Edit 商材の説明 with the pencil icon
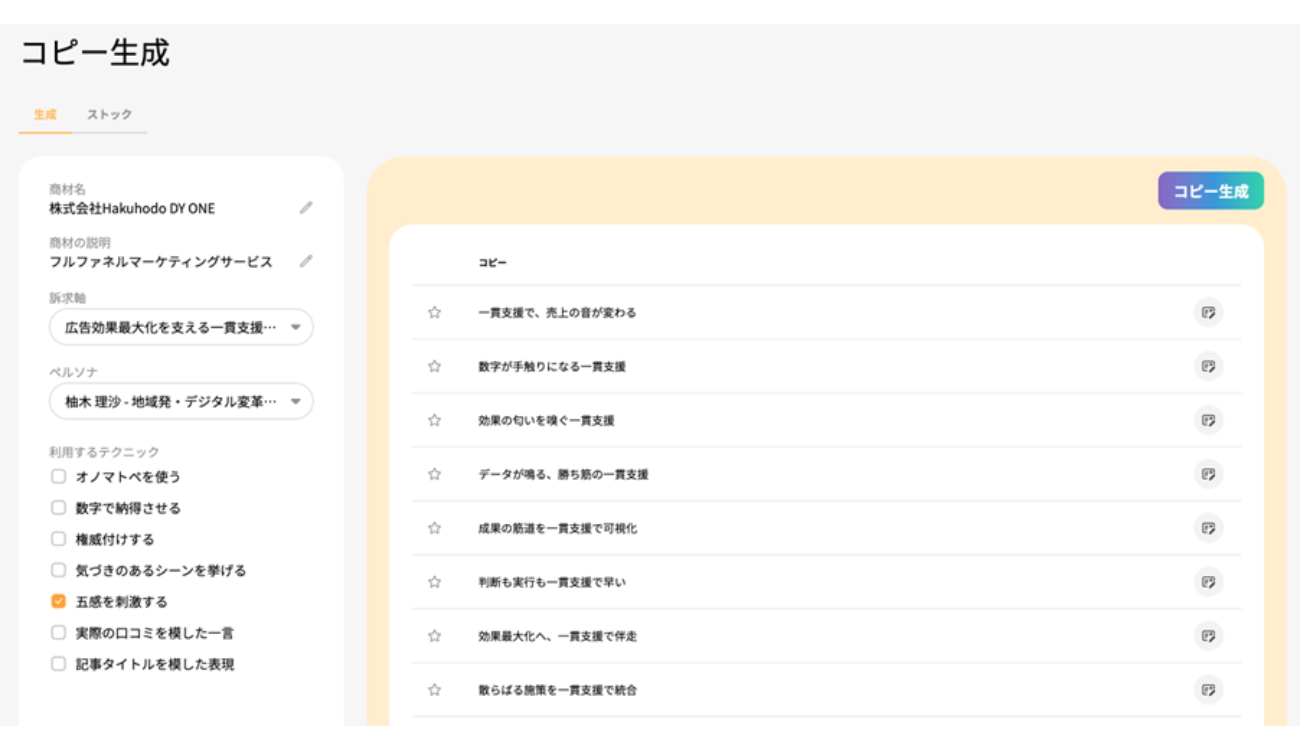1300x750 pixels. 306,261
